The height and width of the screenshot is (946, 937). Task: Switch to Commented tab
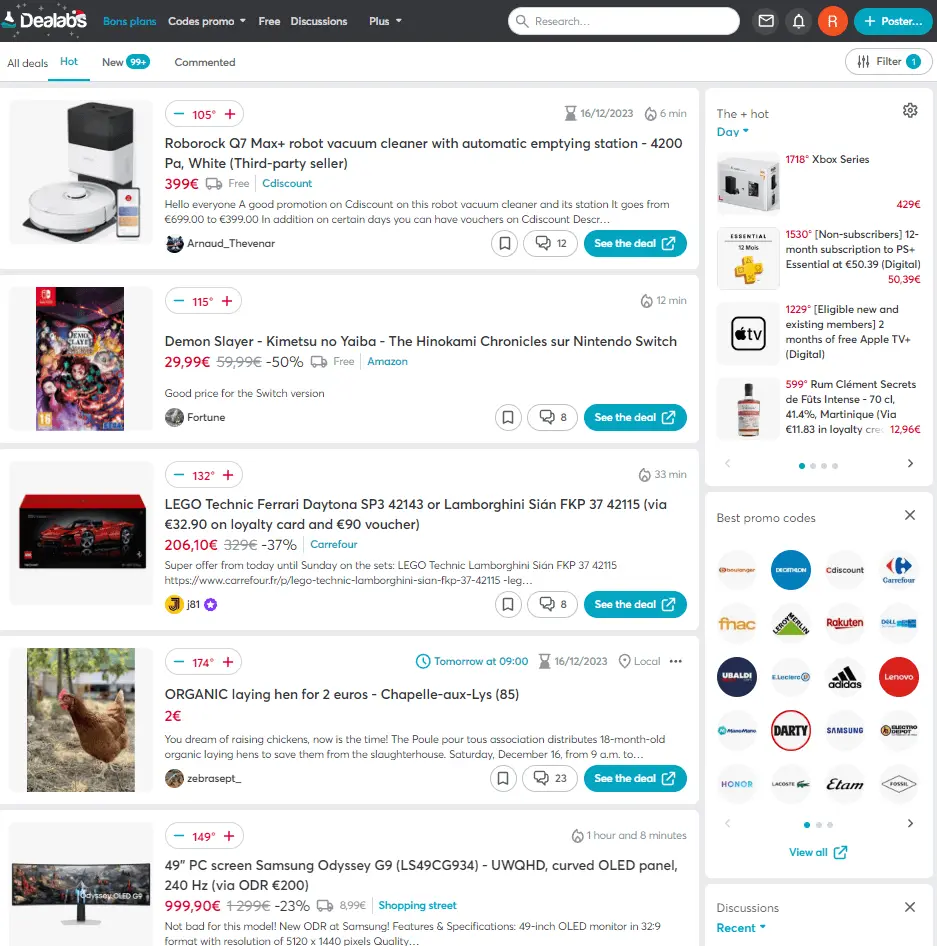(205, 62)
